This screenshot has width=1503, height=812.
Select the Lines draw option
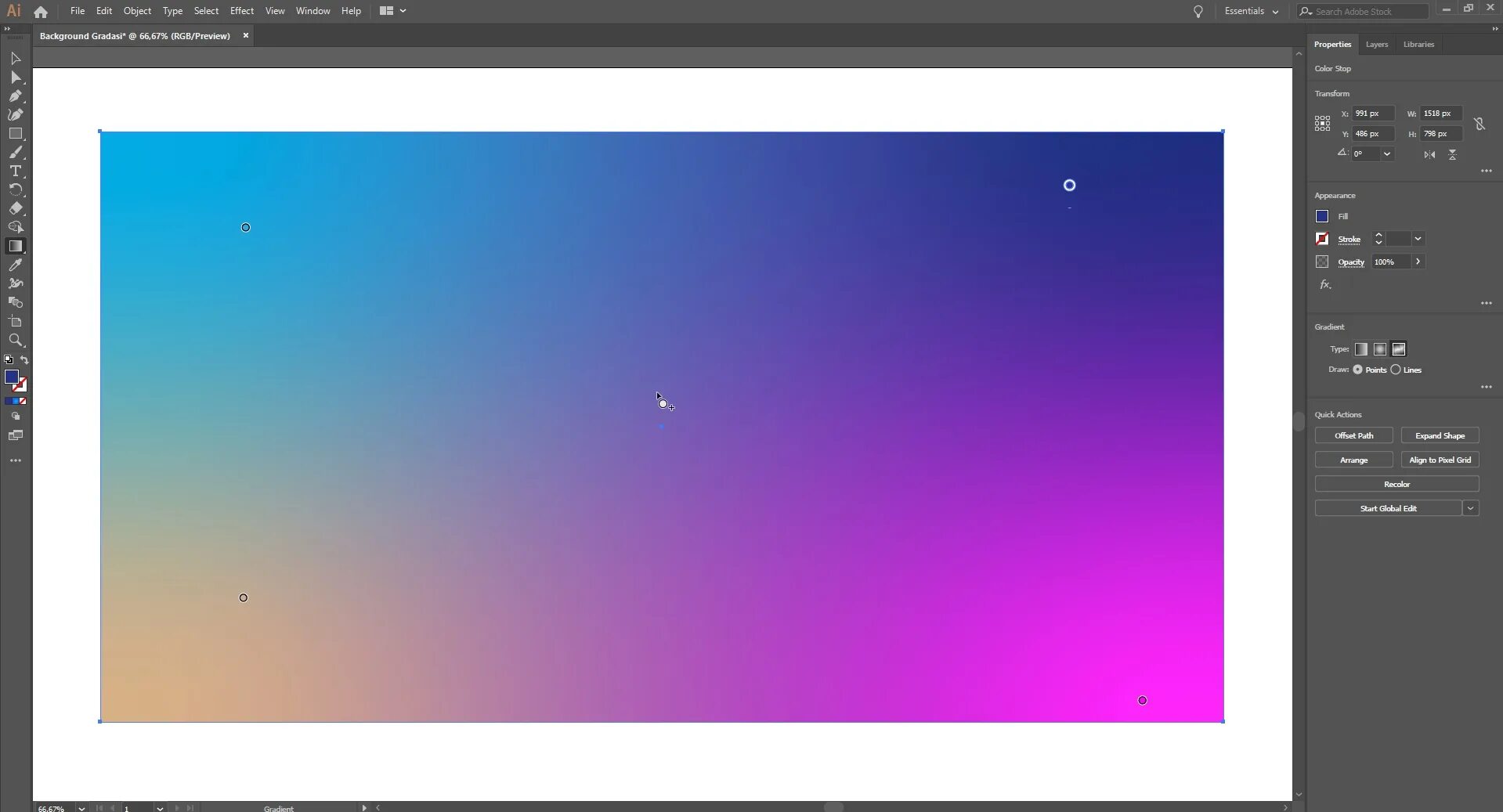tap(1396, 370)
